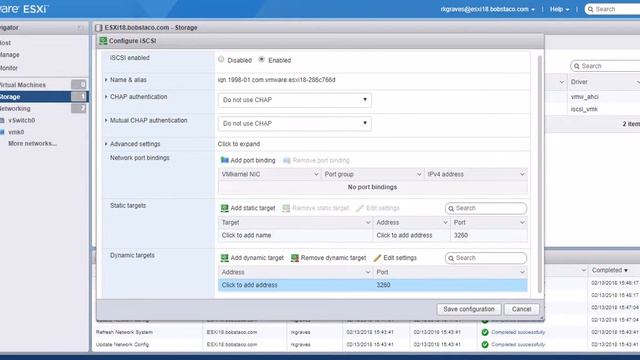Click Monitor in the navigator
Screen dimensions: 640x360
[9, 68]
